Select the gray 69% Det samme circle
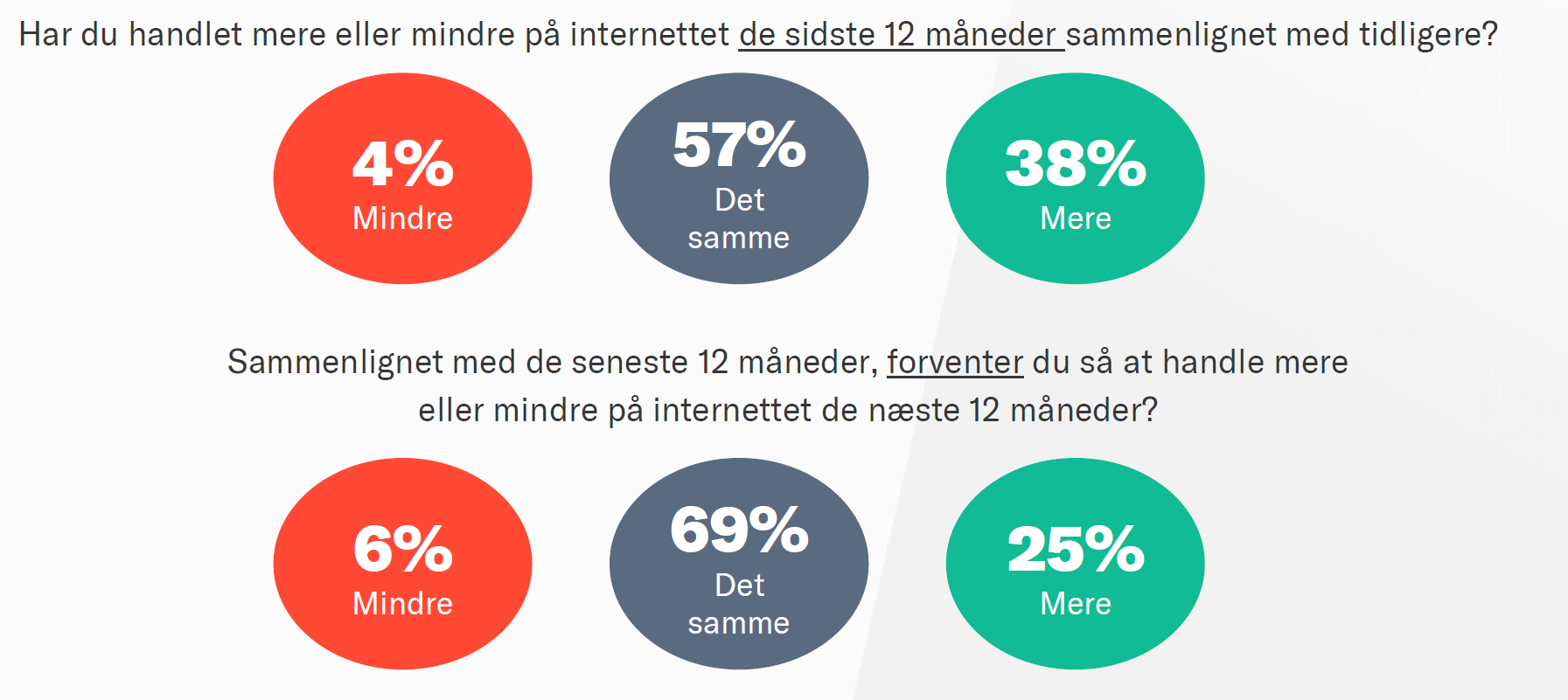The image size is (1568, 700). (739, 564)
